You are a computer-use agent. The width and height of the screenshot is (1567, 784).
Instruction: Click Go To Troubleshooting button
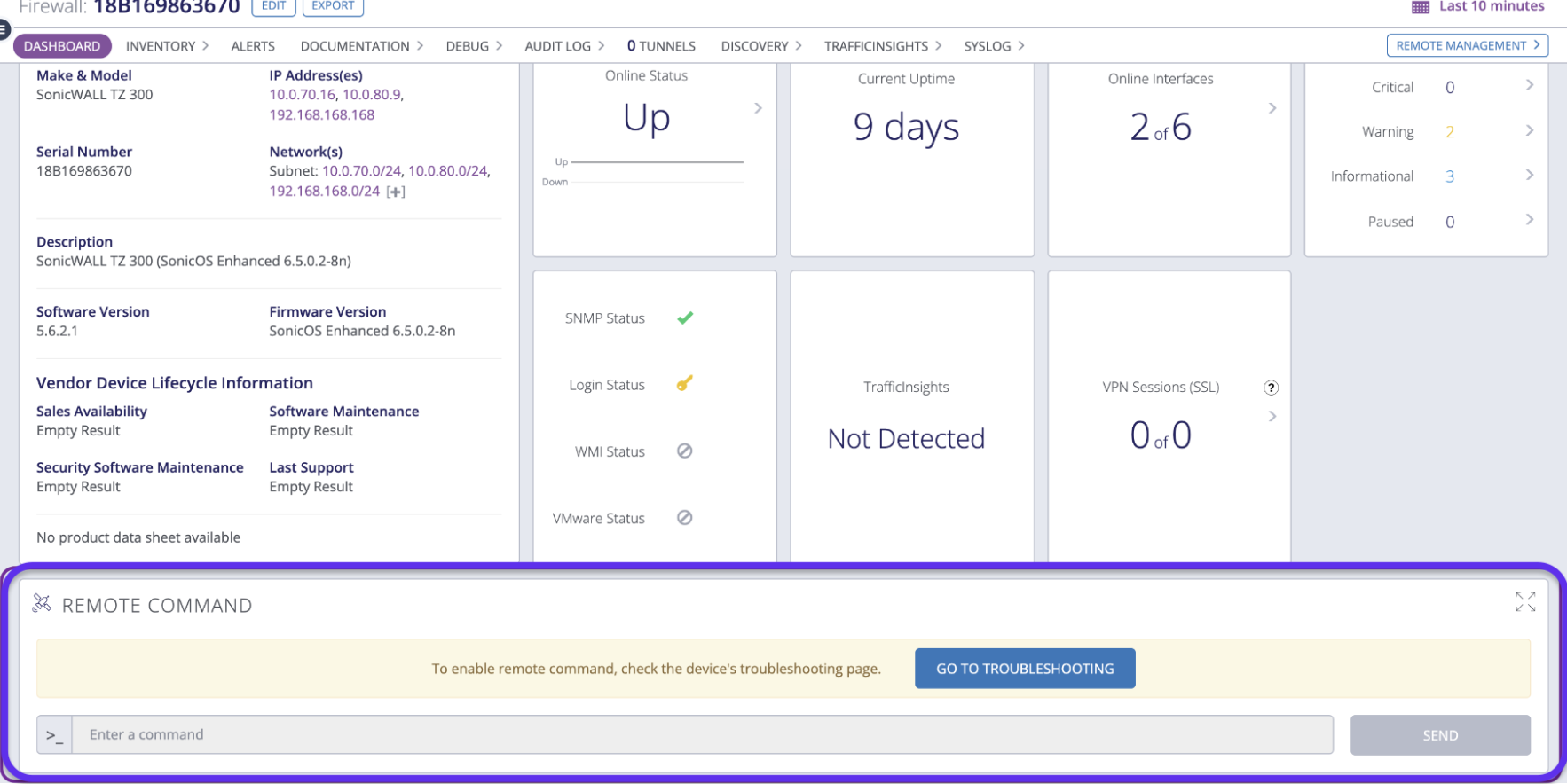(1025, 669)
